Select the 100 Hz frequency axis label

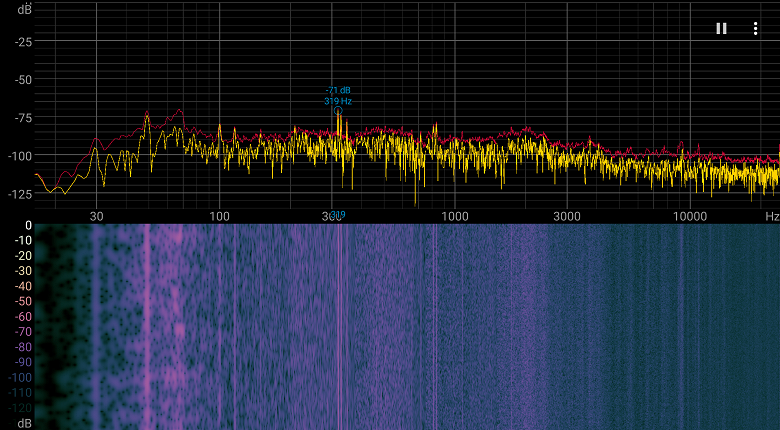pyautogui.click(x=219, y=216)
